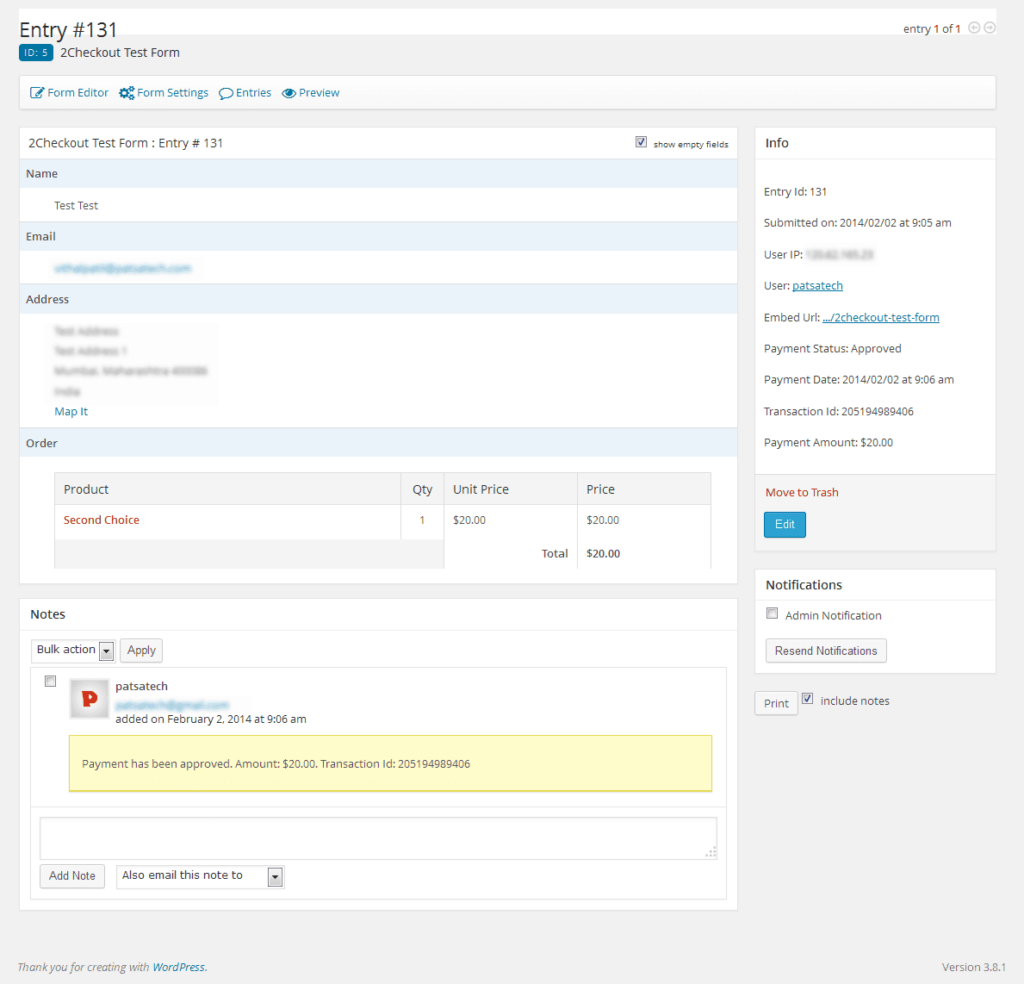Viewport: 1024px width, 984px height.
Task: Go to the Entries menu item
Action: tap(245, 93)
